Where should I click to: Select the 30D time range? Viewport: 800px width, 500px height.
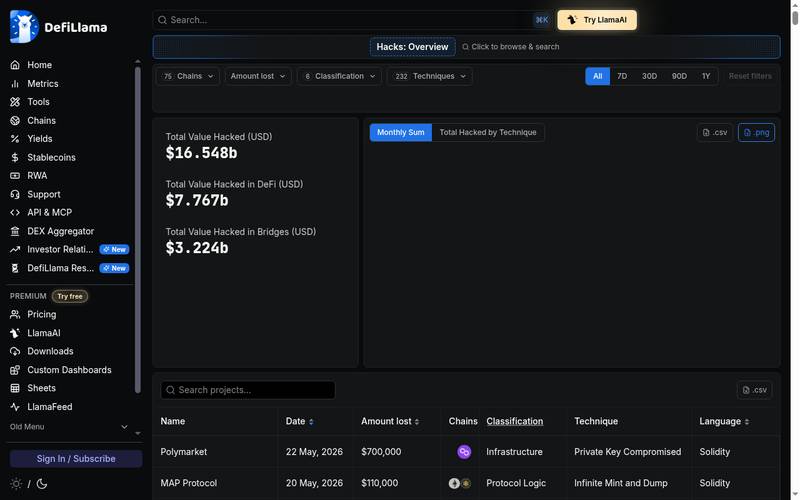[649, 76]
